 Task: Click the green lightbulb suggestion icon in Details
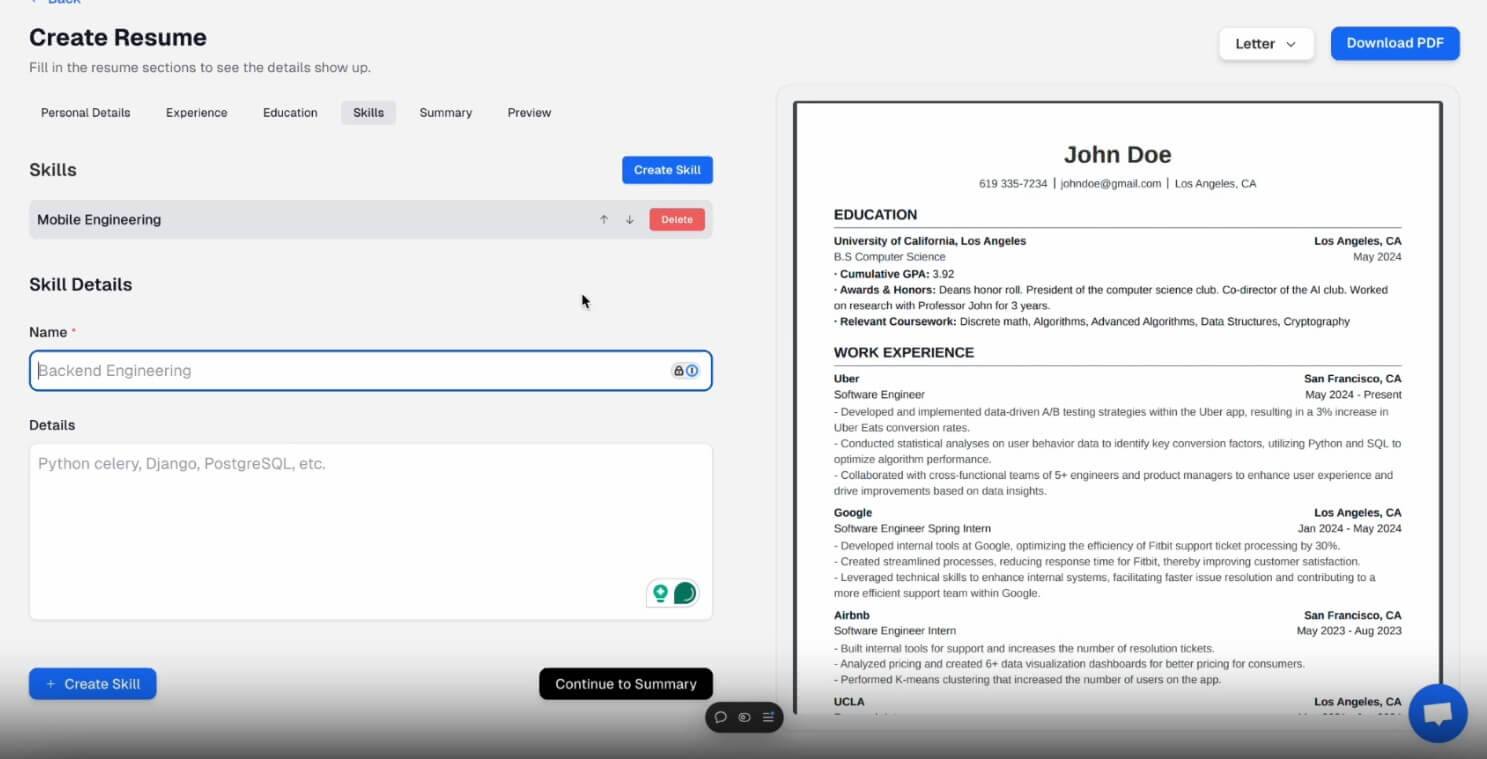point(660,593)
